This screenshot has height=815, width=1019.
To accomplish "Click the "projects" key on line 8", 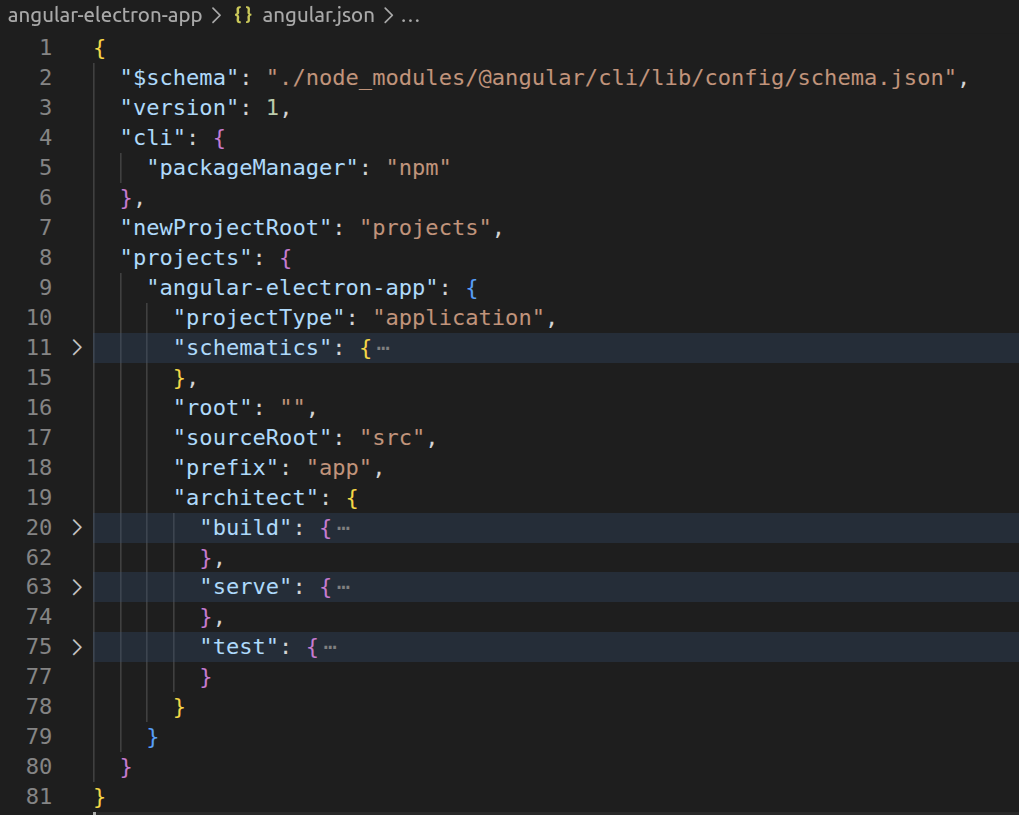I will pos(186,257).
